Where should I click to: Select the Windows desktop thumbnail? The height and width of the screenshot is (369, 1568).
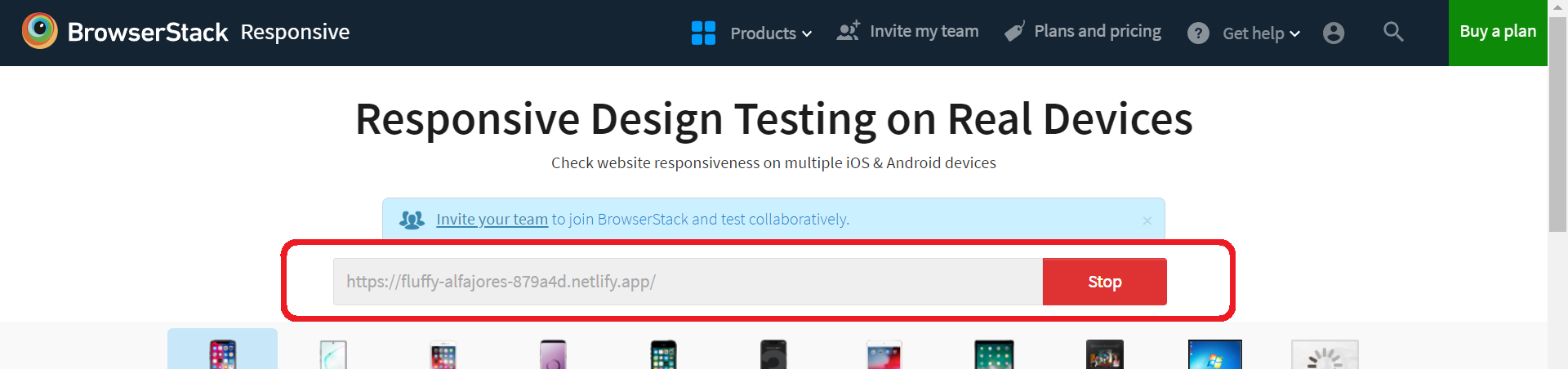(1214, 354)
